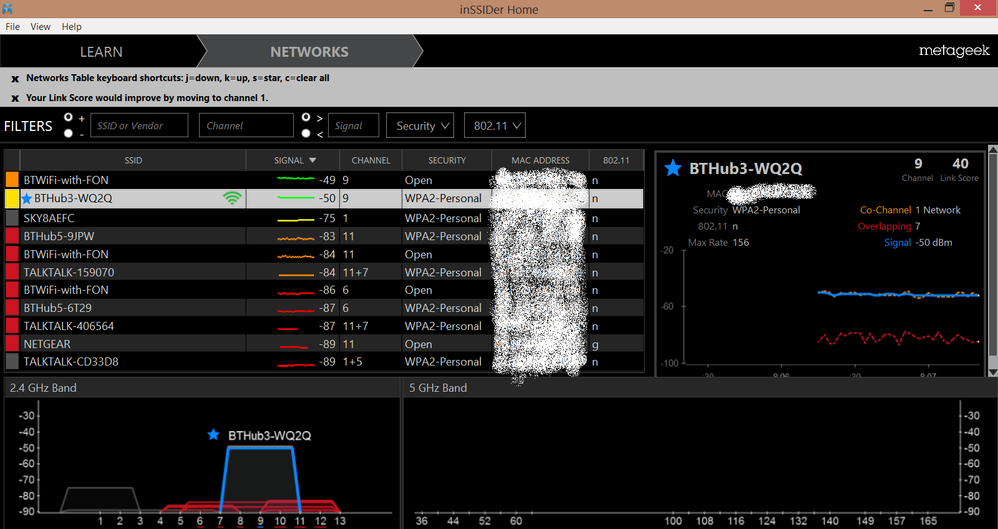The width and height of the screenshot is (998, 529).
Task: Click the green Wi-Fi connected icon on BTHub3-WQ2Q row
Action: [232, 199]
